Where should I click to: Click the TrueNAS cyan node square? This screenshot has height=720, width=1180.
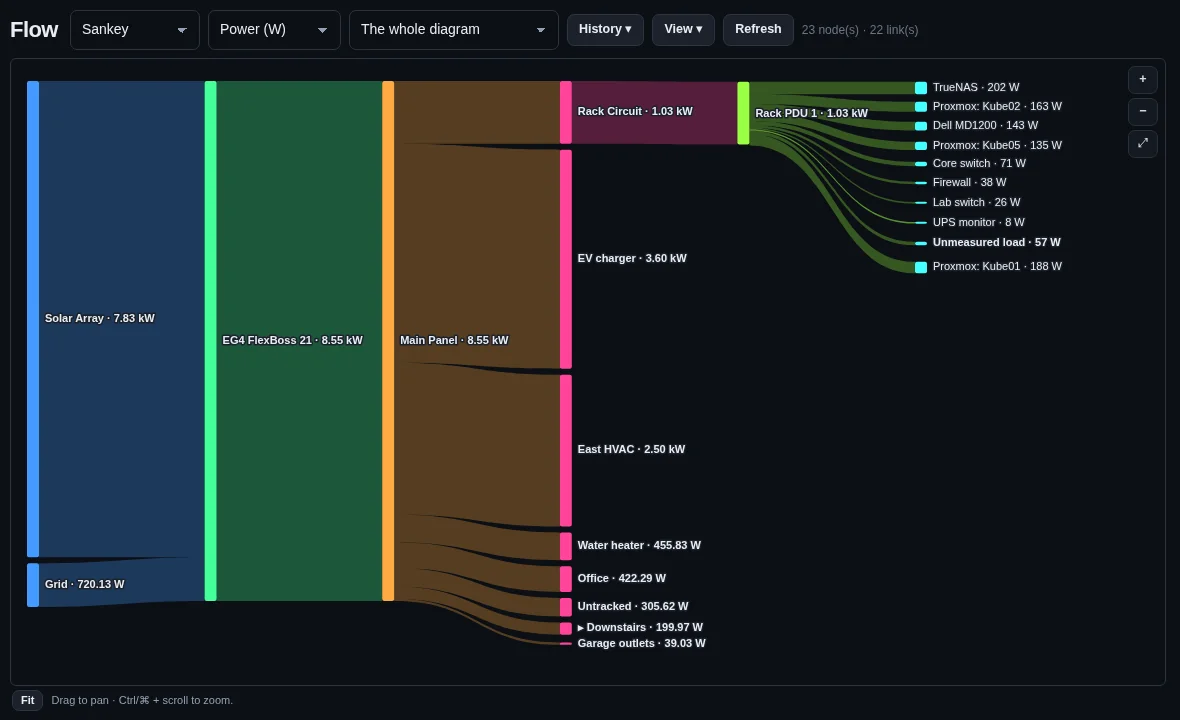coord(920,88)
